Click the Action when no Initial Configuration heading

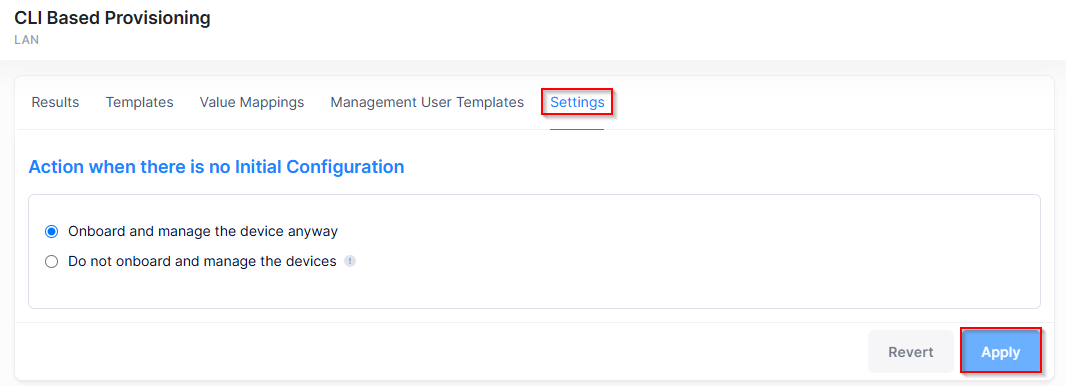click(x=216, y=166)
